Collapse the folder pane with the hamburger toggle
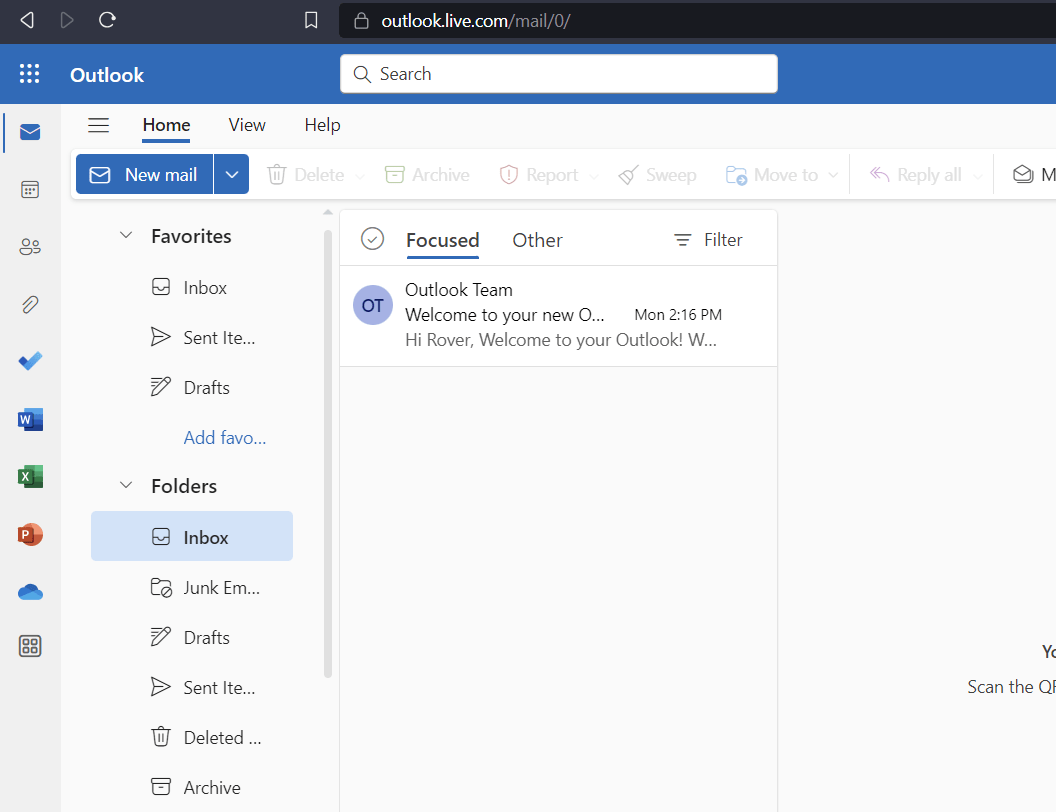1056x812 pixels. coord(98,124)
